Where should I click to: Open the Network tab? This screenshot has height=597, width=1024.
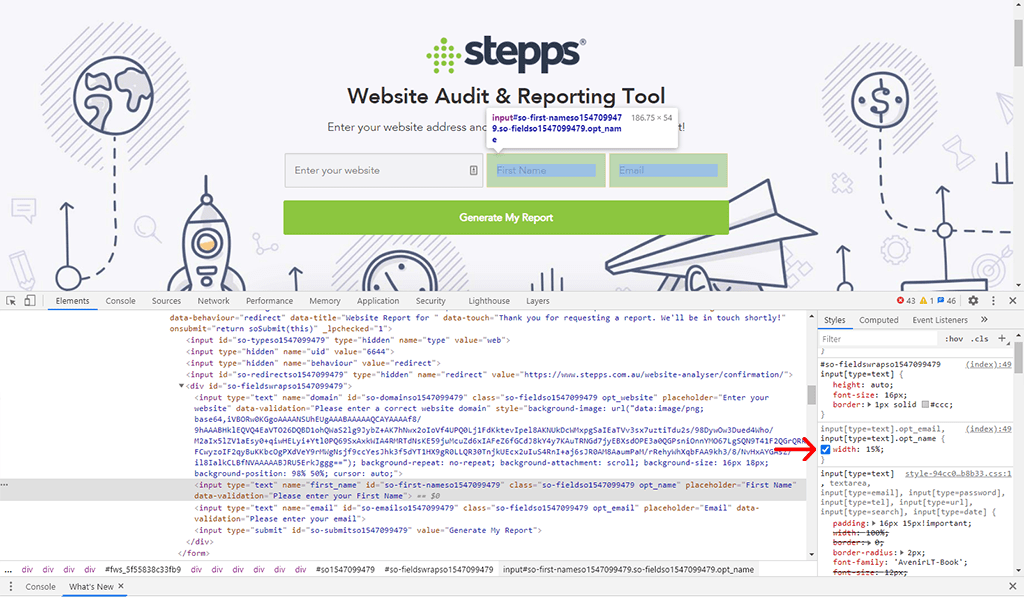[214, 300]
